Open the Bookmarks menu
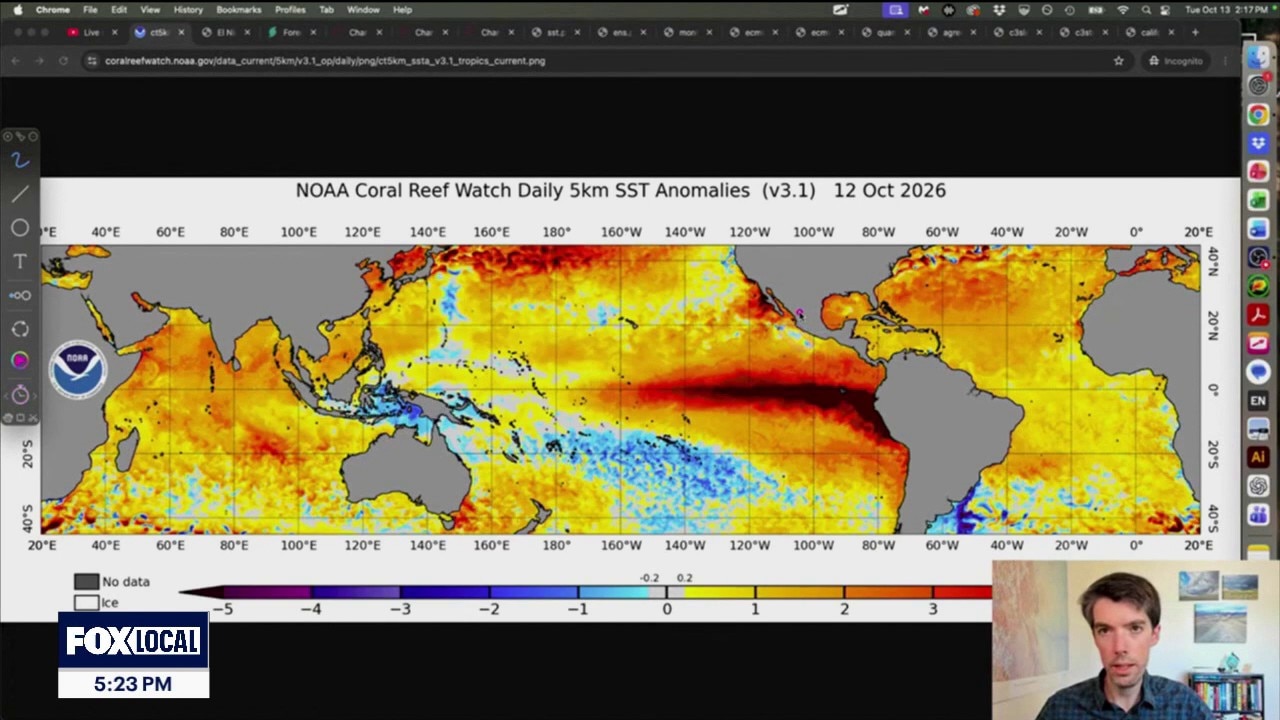 point(238,10)
